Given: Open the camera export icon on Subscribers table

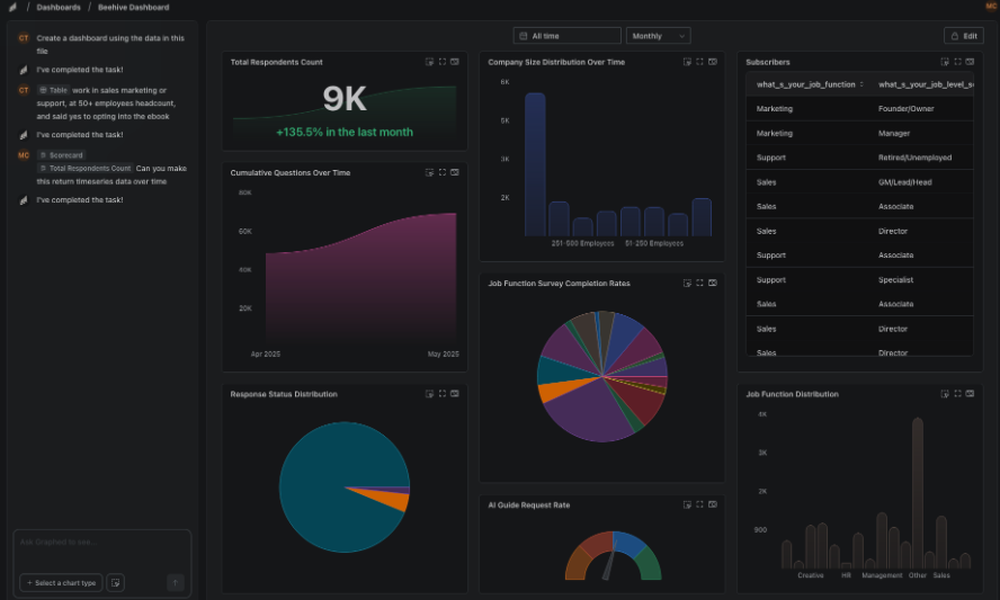Looking at the screenshot, I should tap(970, 61).
